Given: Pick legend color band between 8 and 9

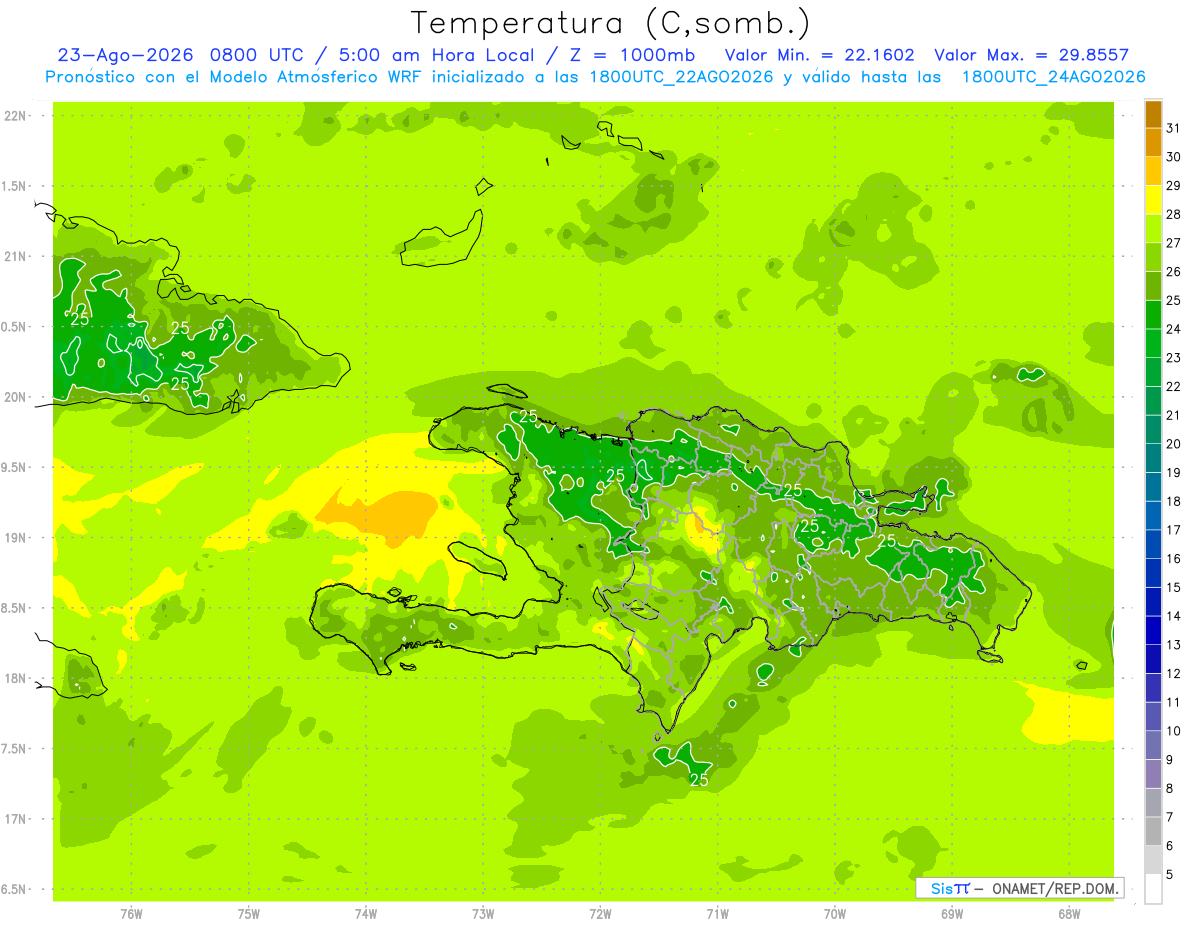Looking at the screenshot, I should pyautogui.click(x=1153, y=774).
